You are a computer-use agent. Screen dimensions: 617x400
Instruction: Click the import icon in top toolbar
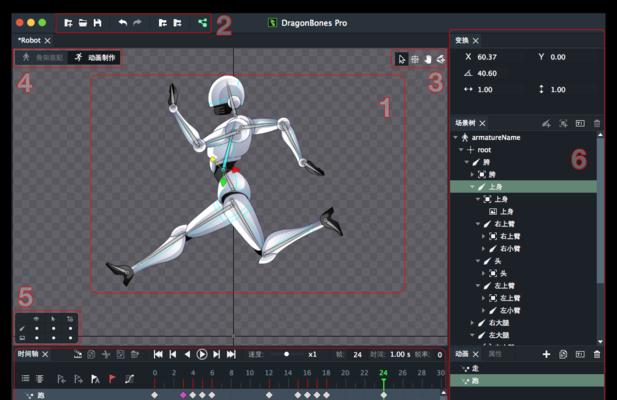(x=163, y=23)
